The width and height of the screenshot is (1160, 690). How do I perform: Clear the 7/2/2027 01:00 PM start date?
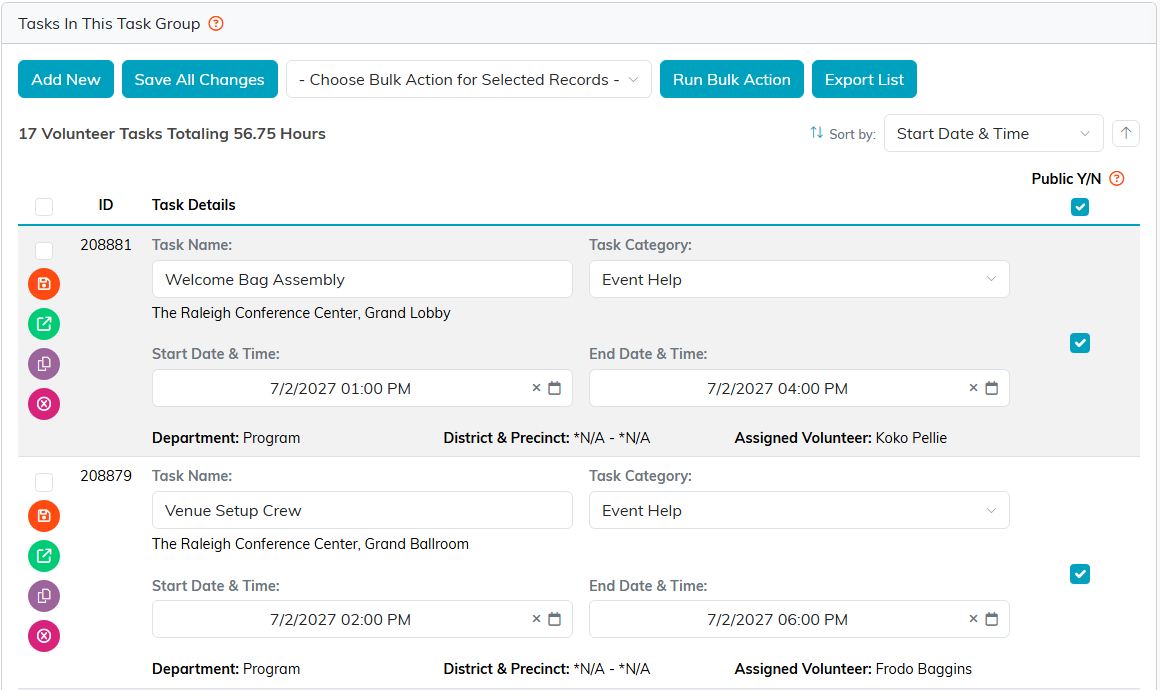tap(536, 388)
